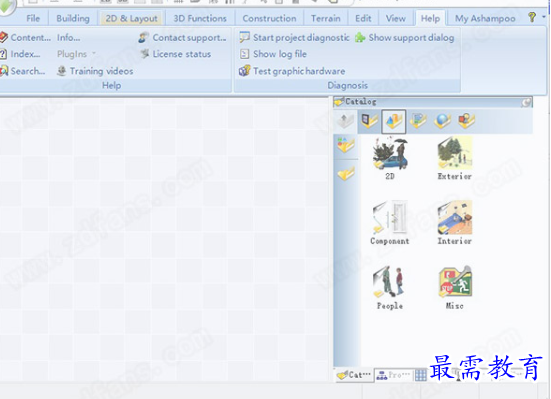Screen dimensions: 551x399
Task: Select catalog globe materials folder icon
Action: (x=442, y=121)
